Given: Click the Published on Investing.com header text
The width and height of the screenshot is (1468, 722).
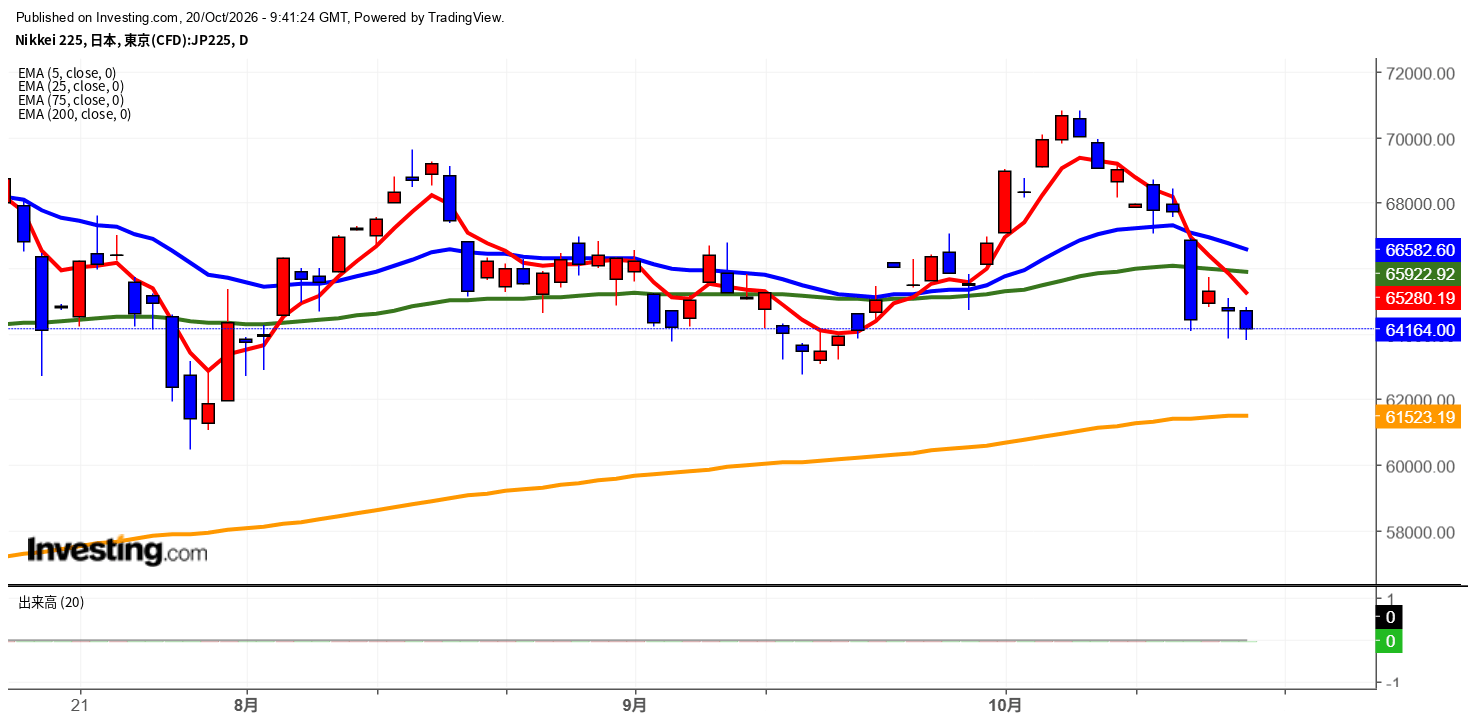Looking at the screenshot, I should tap(260, 17).
